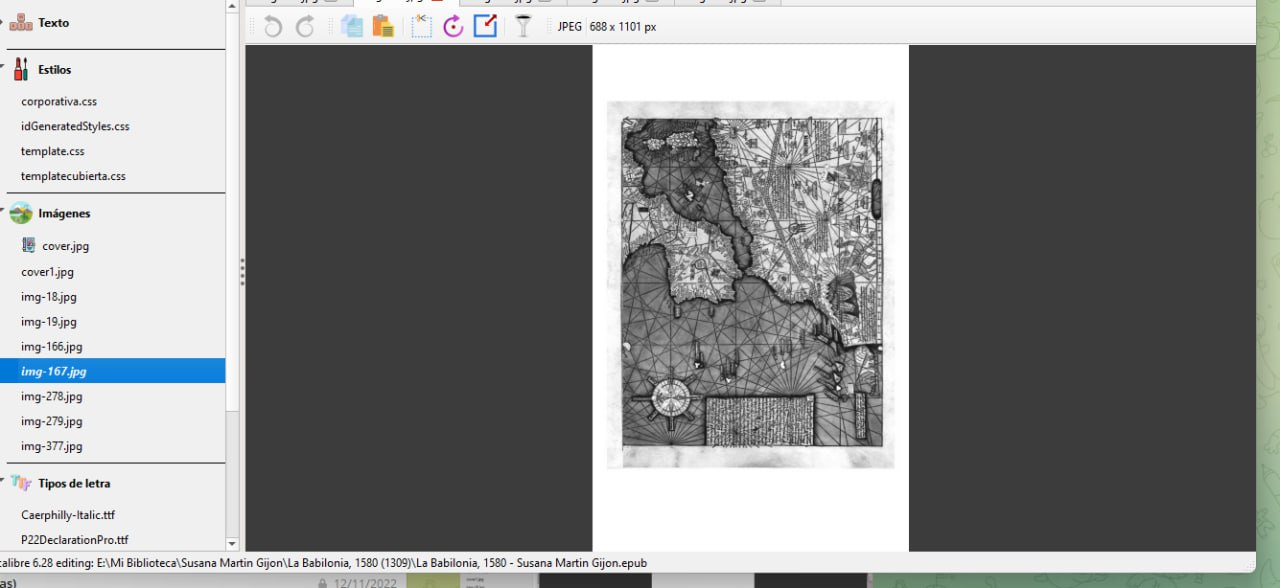
Task: Select cover1.jpg image
Action: (47, 272)
